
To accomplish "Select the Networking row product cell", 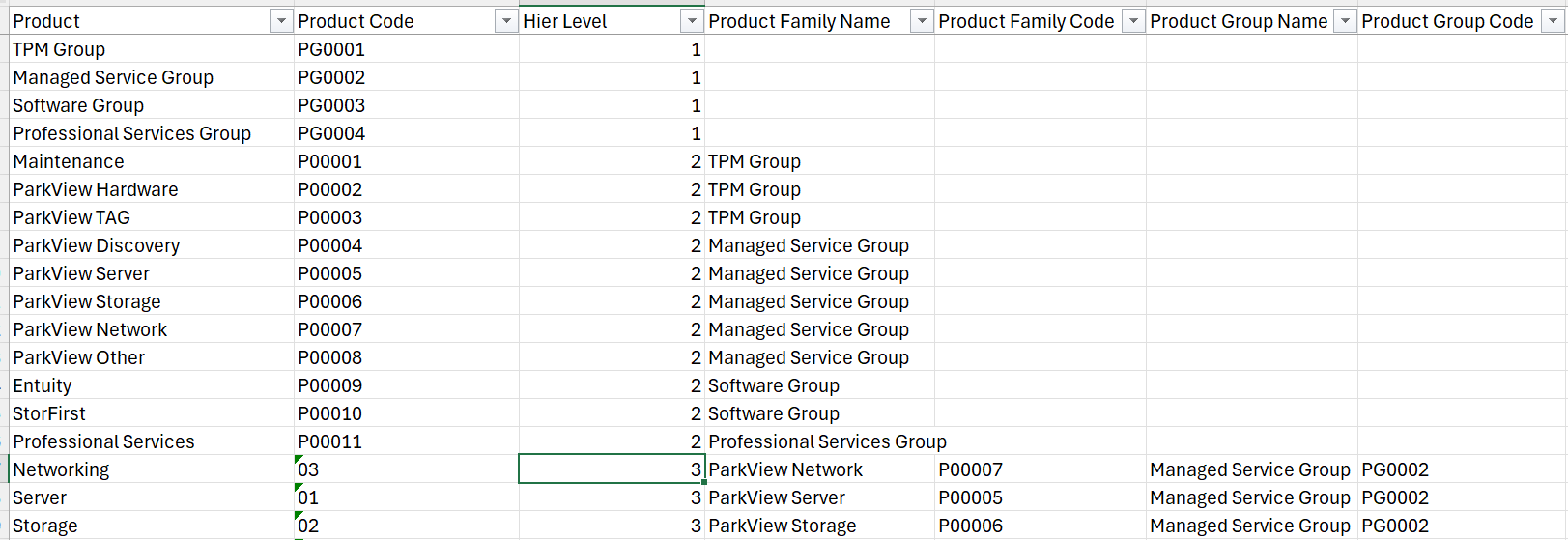I will (x=152, y=469).
